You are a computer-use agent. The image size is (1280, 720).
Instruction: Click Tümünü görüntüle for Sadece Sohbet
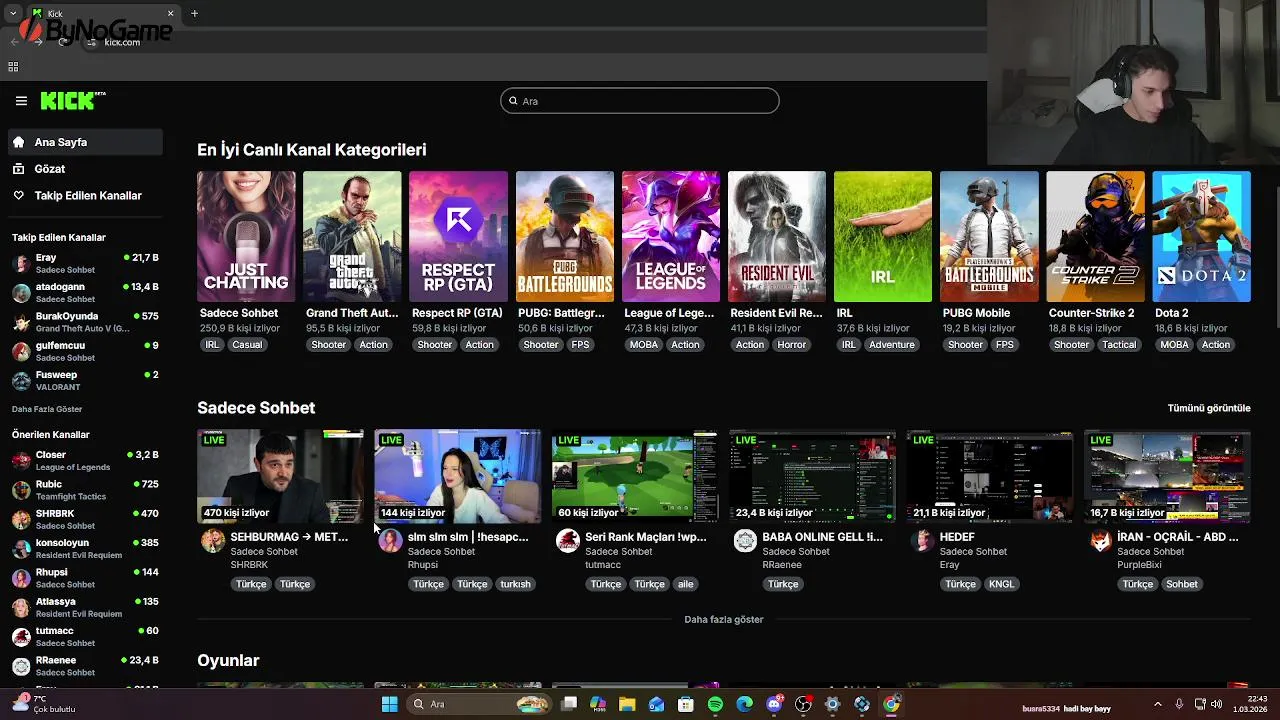point(1209,408)
